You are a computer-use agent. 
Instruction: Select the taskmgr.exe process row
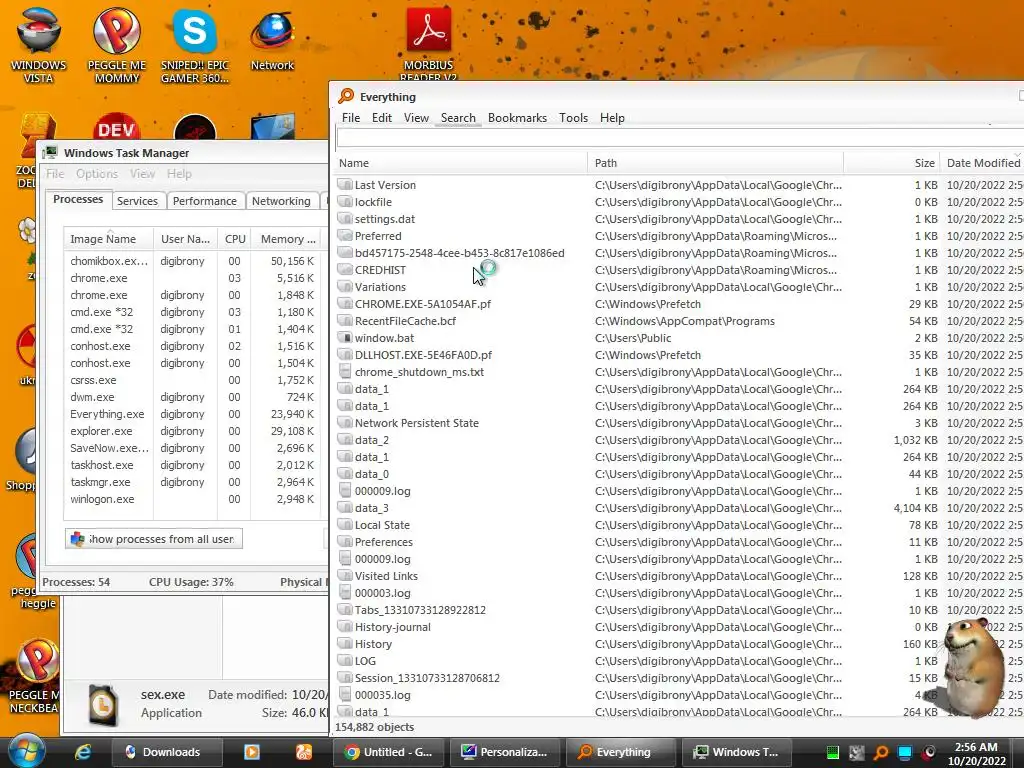[x=193, y=482]
